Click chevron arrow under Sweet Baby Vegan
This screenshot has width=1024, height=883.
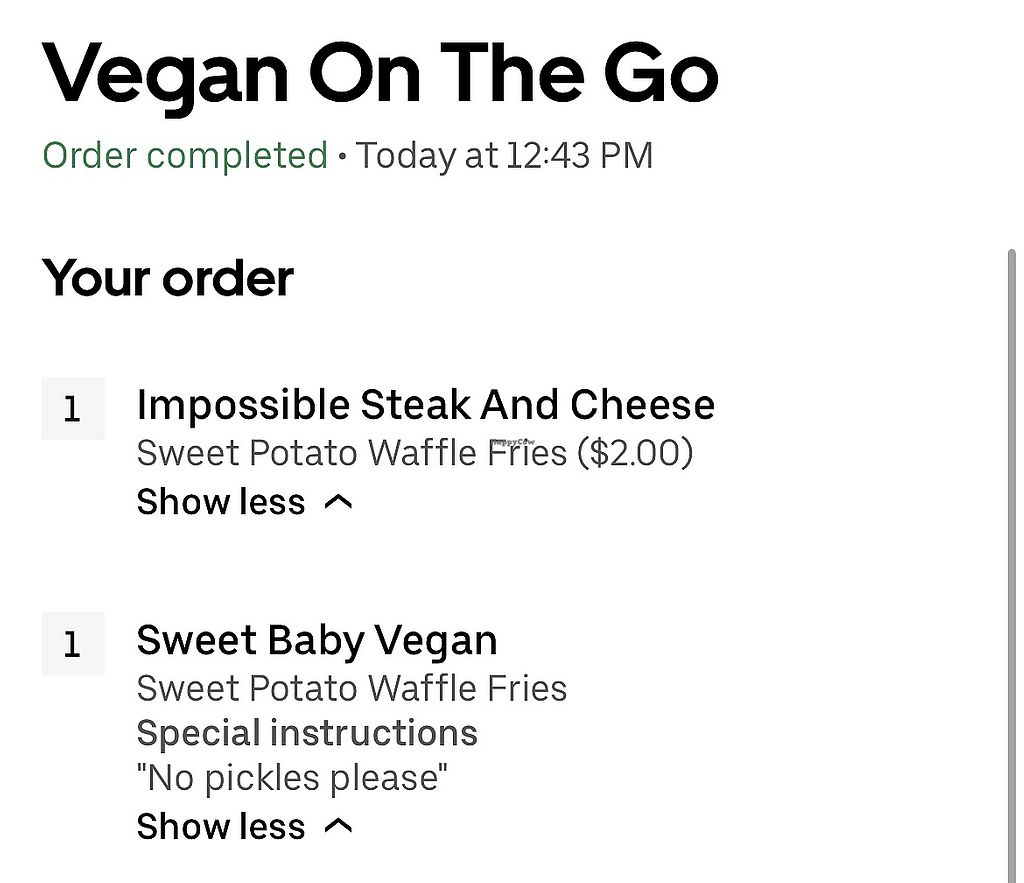click(339, 826)
